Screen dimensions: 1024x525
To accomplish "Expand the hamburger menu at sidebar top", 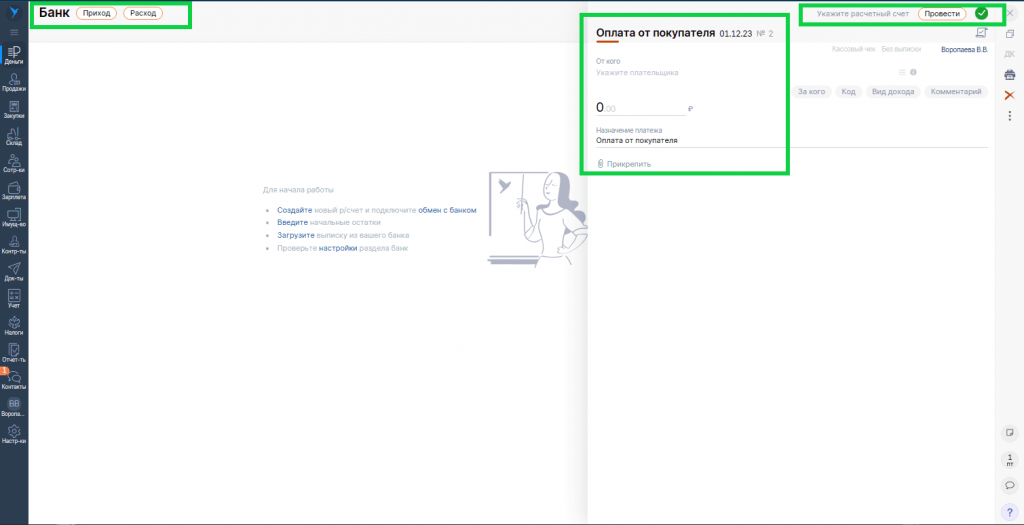I will (14, 33).
